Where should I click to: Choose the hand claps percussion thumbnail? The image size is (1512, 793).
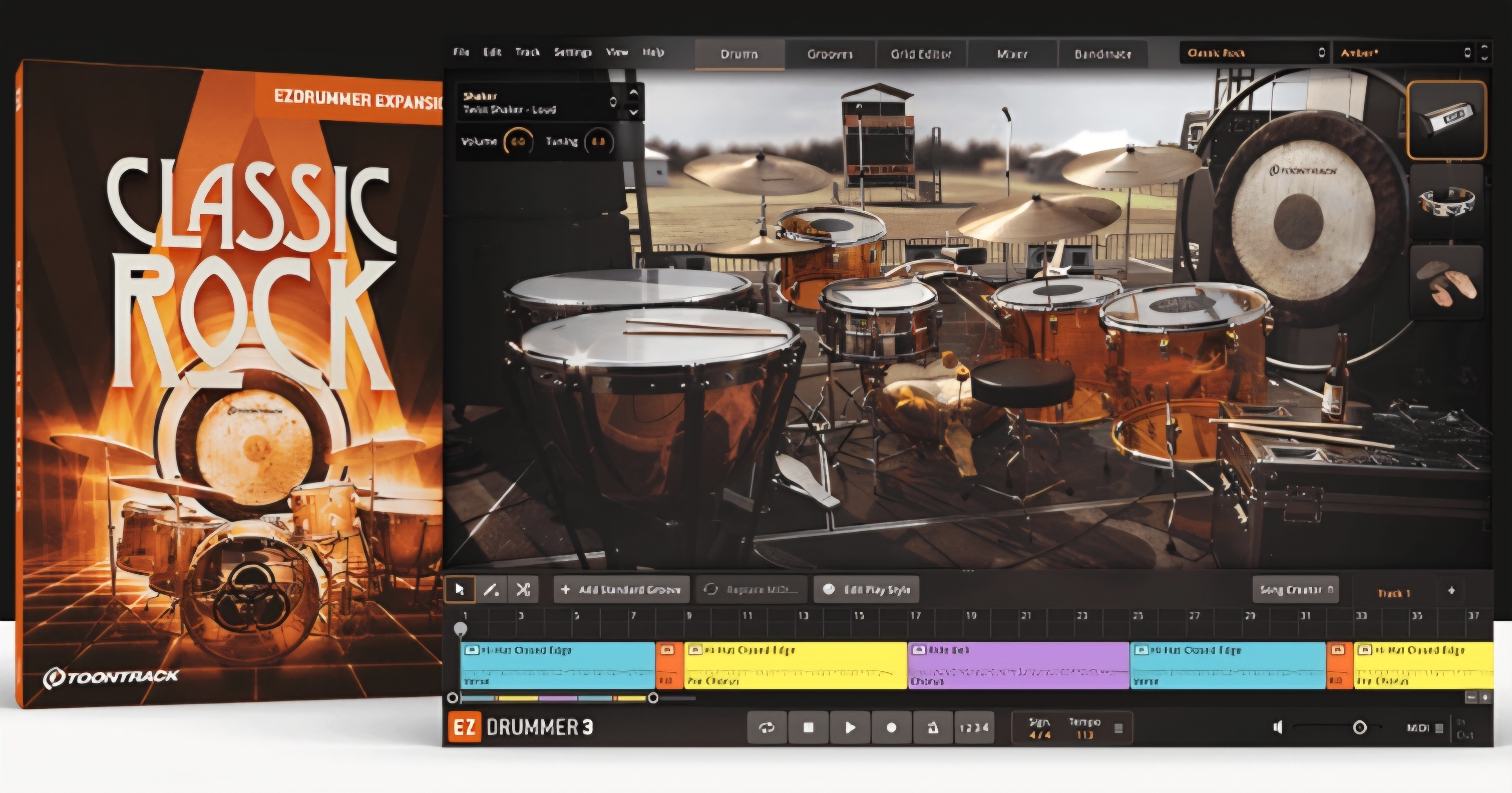click(x=1447, y=283)
